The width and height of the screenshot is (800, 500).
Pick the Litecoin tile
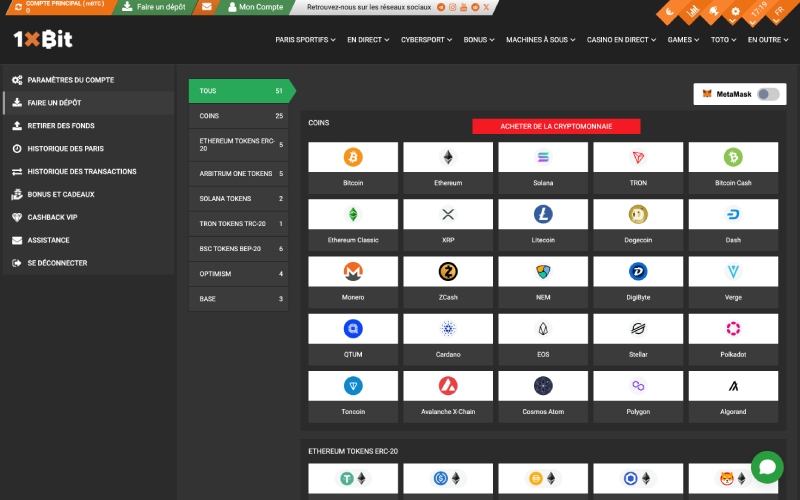[x=543, y=224]
